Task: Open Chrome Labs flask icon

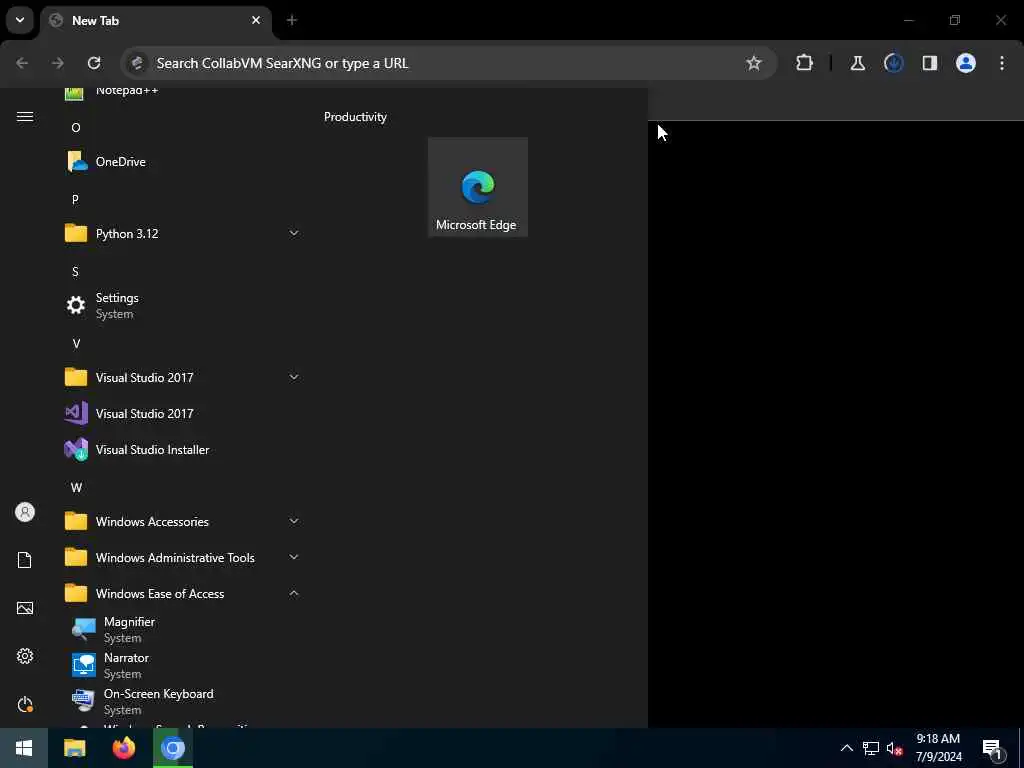Action: 857,63
